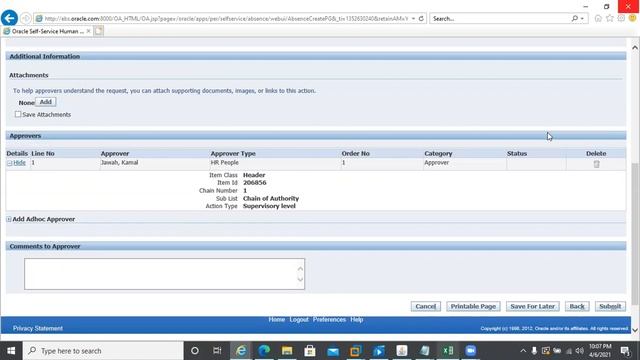640x360 pixels.
Task: Click the browser address bar URL
Action: click(226, 18)
